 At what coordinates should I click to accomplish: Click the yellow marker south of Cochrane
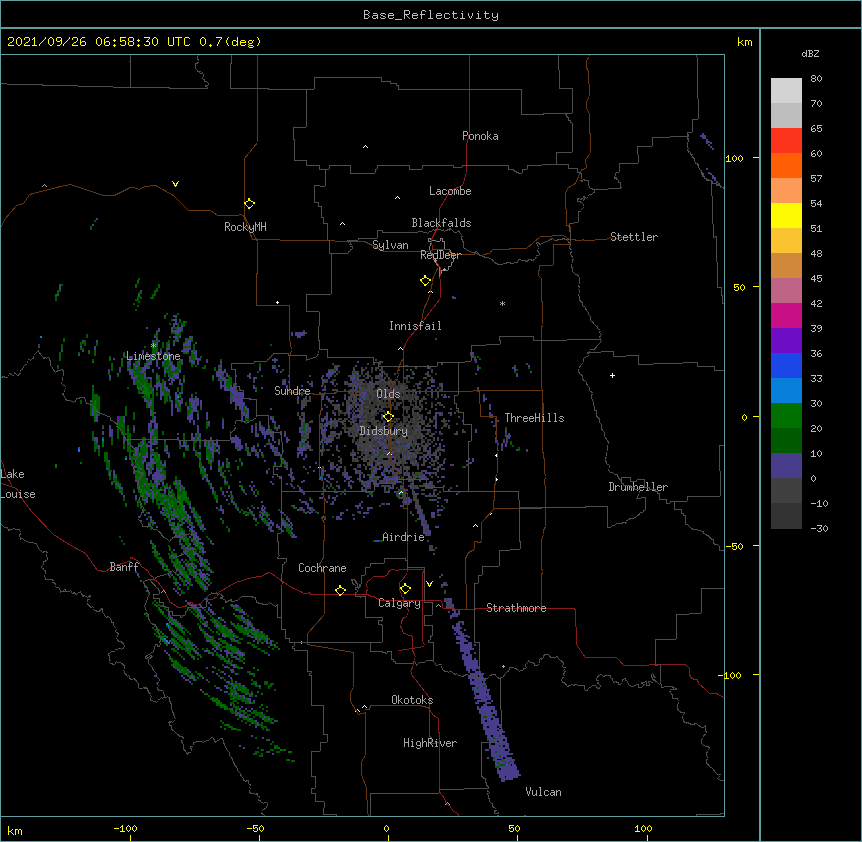pyautogui.click(x=340, y=590)
